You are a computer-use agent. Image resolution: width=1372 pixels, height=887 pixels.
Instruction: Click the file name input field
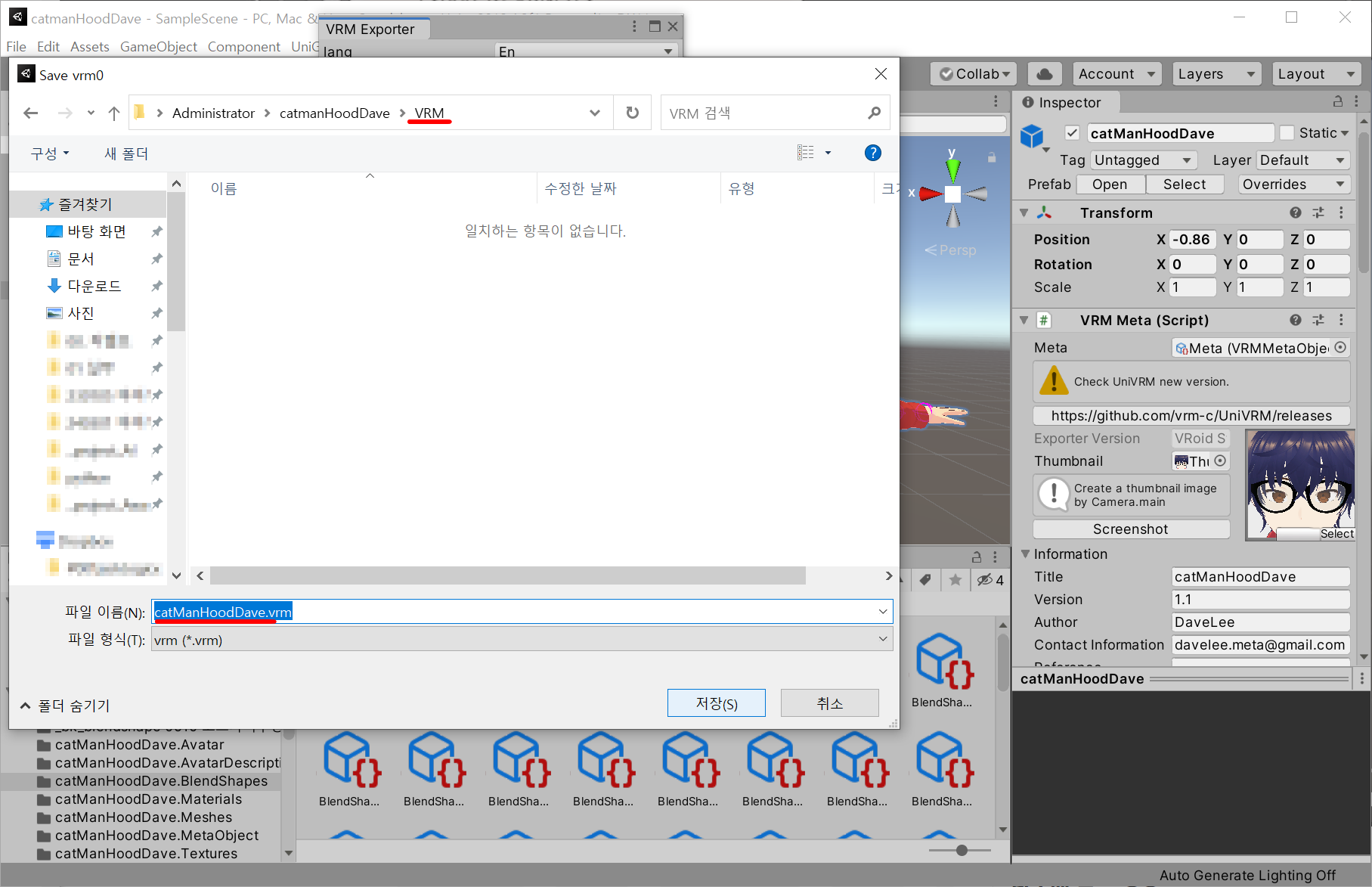pyautogui.click(x=522, y=612)
